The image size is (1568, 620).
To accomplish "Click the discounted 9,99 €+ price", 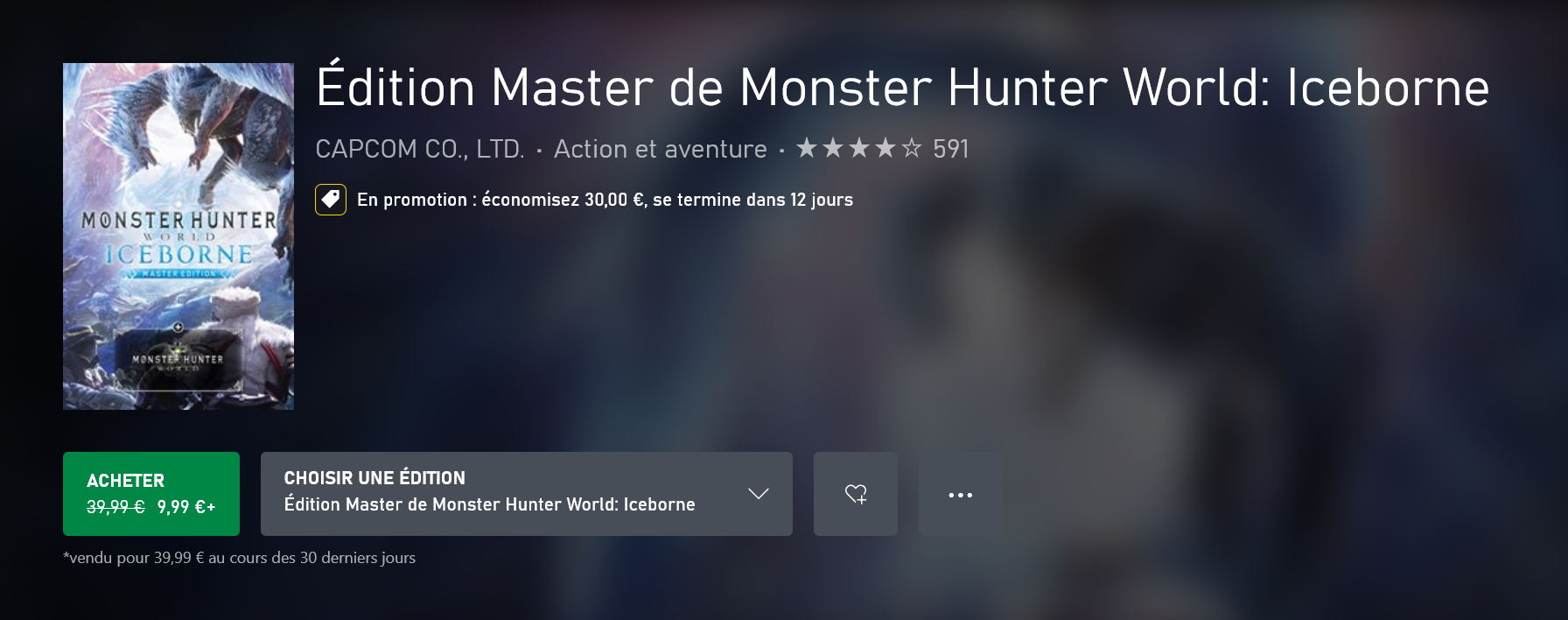I will pos(186,507).
